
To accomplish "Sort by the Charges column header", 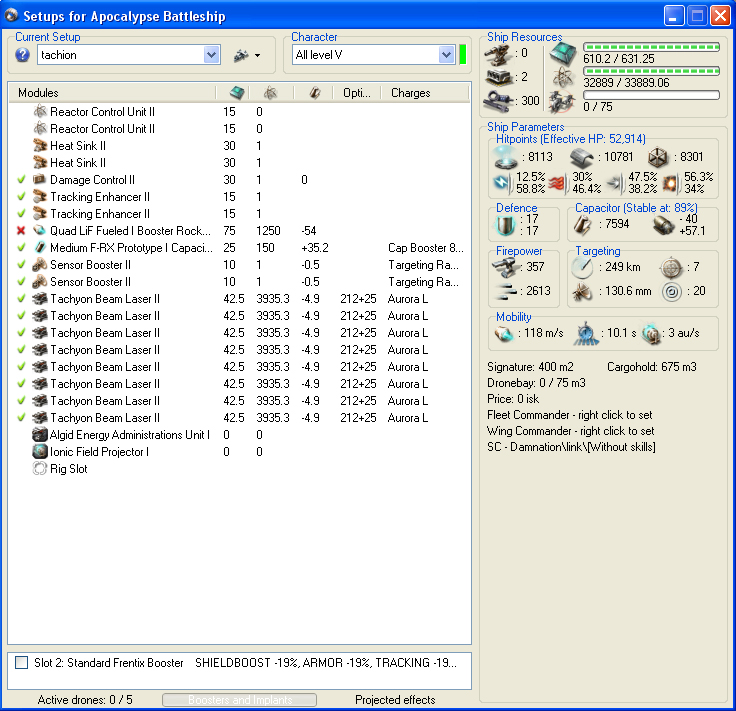I will 425,93.
